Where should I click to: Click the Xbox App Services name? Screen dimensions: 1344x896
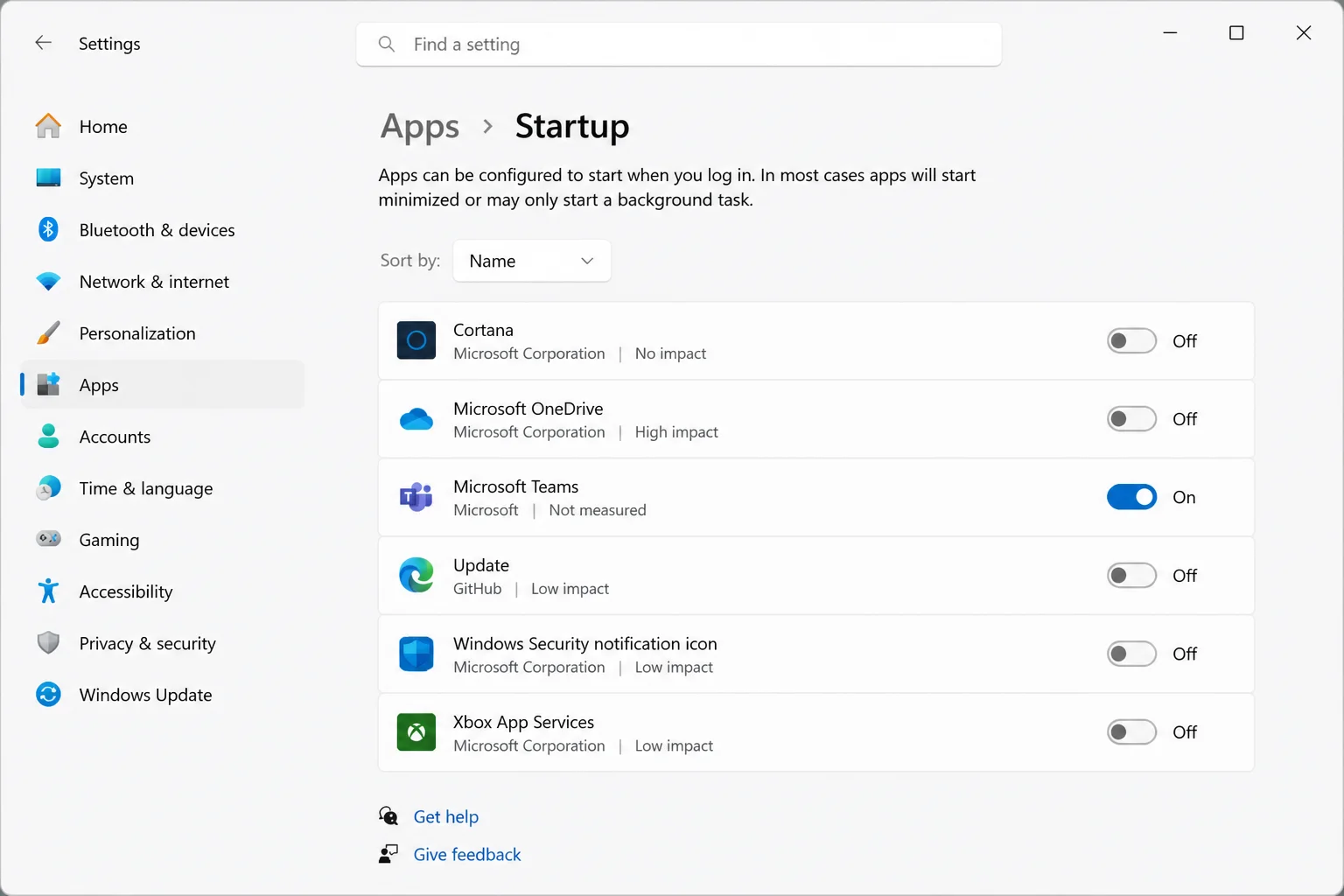tap(523, 722)
